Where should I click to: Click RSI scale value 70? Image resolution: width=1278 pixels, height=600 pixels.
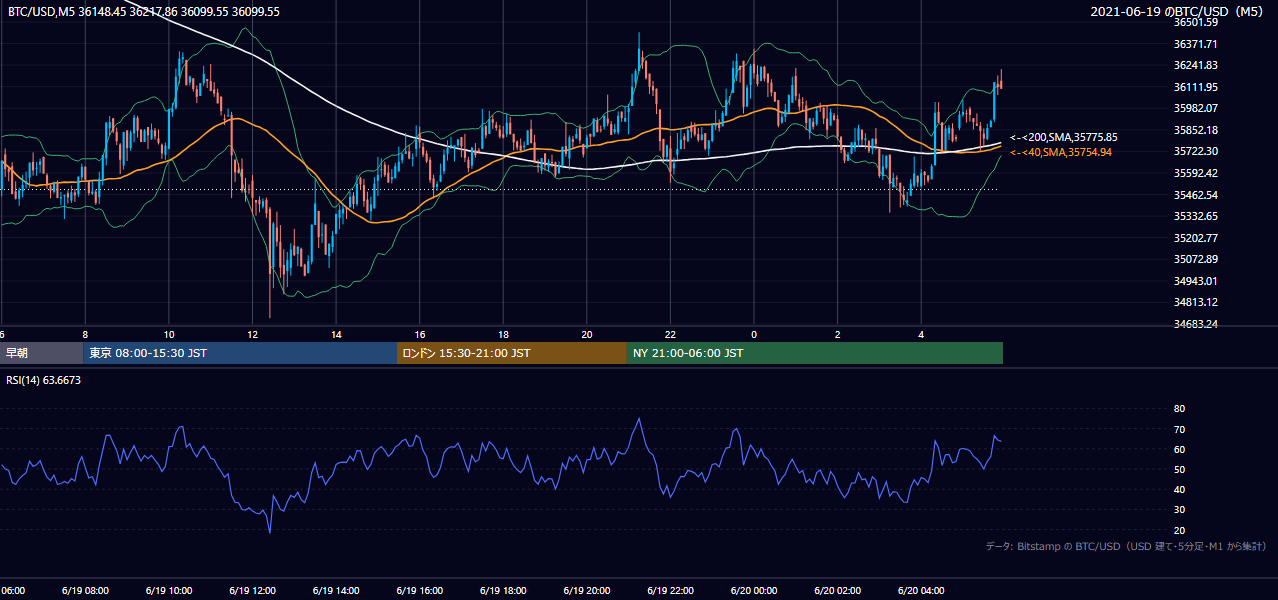pyautogui.click(x=1179, y=429)
